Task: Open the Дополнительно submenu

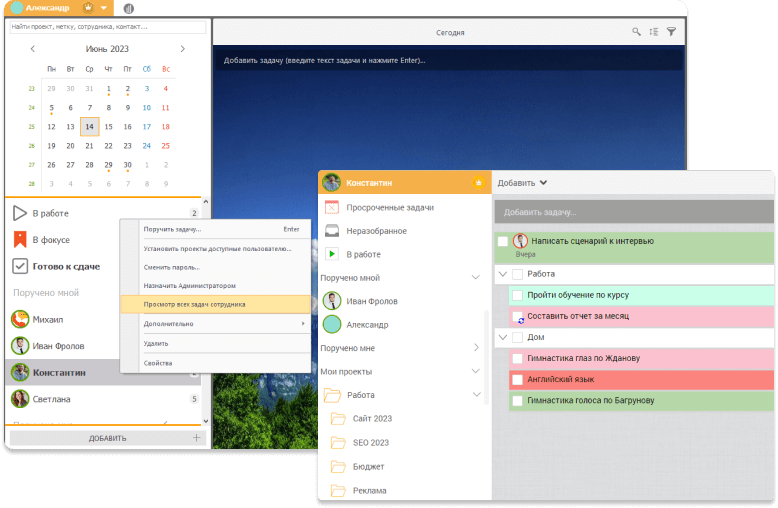Action: (x=215, y=324)
